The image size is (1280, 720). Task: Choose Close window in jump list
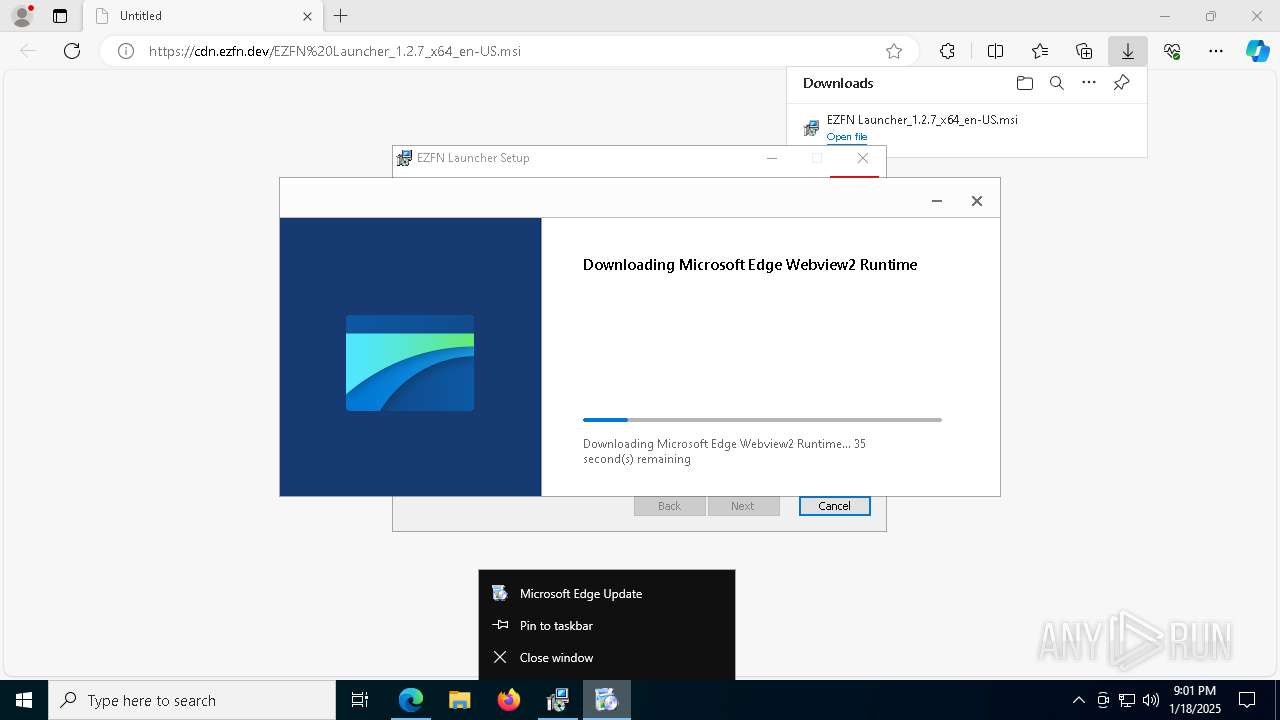(x=607, y=657)
